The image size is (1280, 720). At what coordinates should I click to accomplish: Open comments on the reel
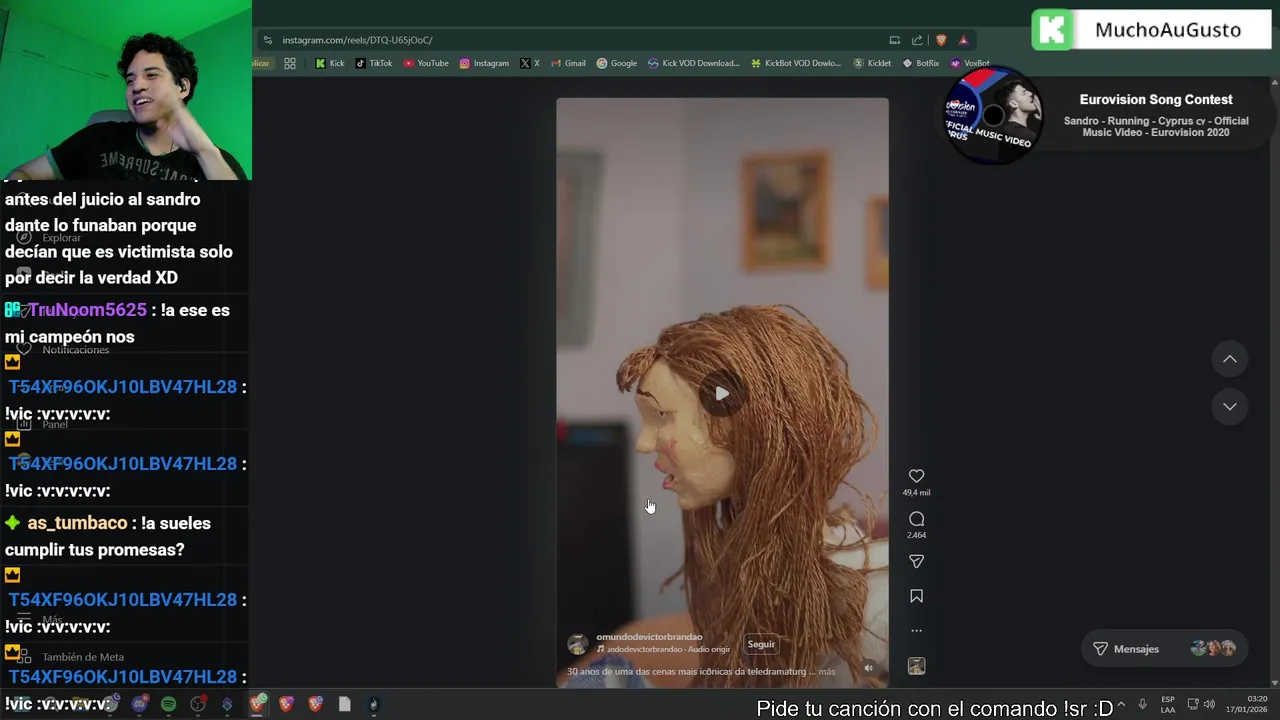pos(916,519)
